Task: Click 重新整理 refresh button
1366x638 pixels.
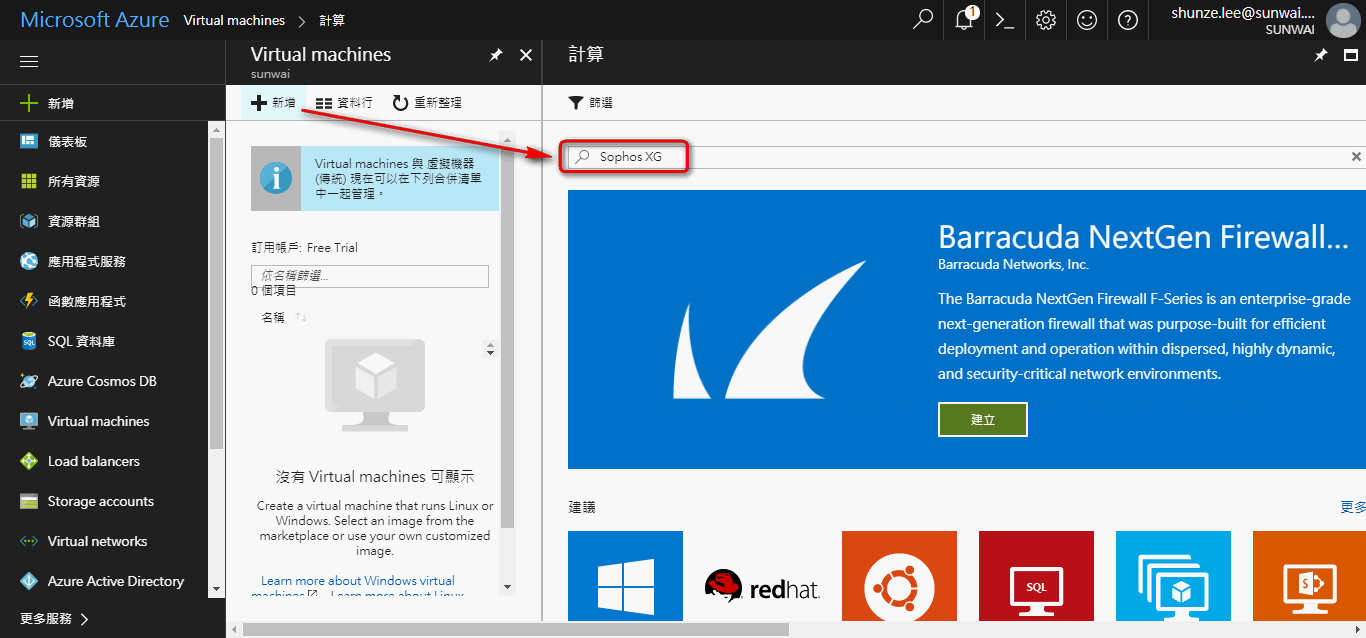Action: coord(427,102)
